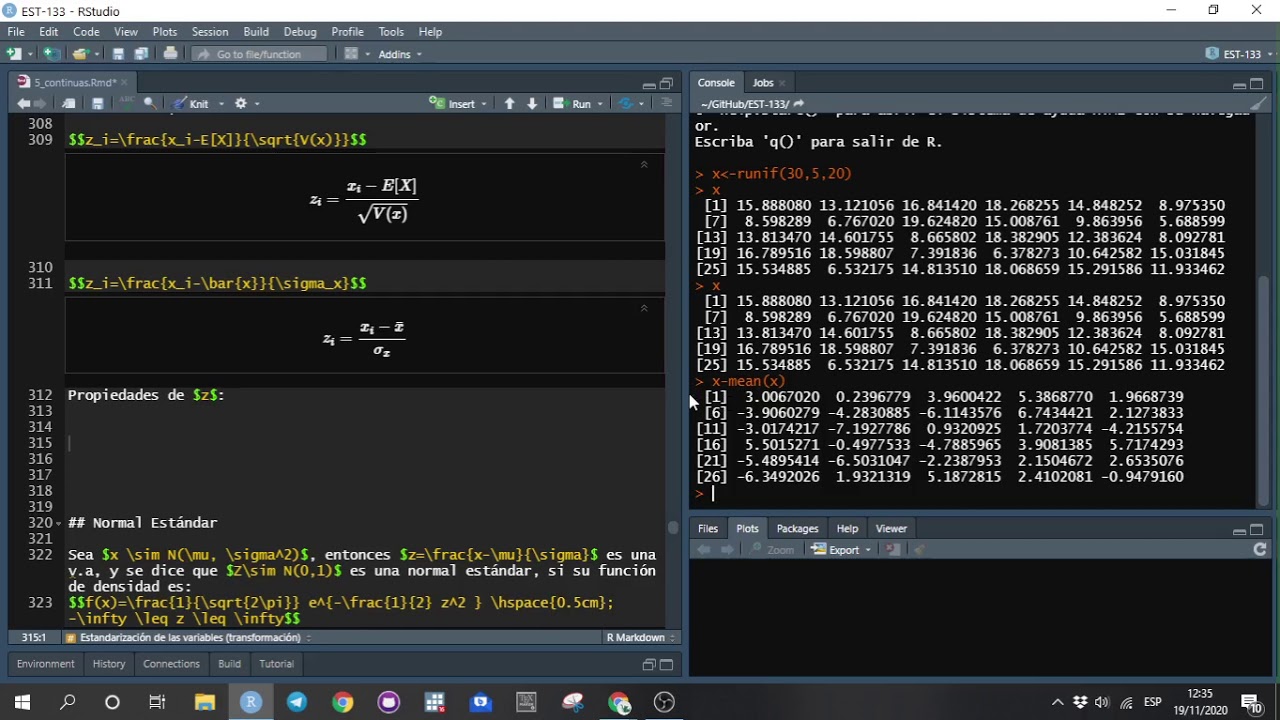Click the Run button
This screenshot has width=1280, height=720.
(572, 104)
